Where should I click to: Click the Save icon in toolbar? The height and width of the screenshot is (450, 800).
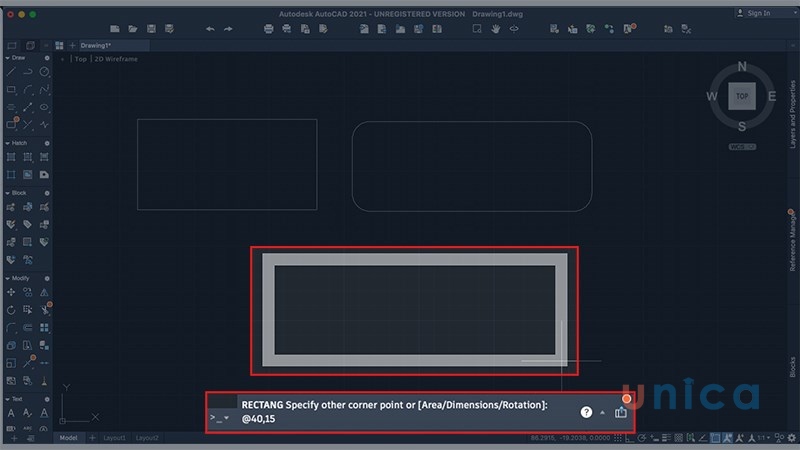point(151,29)
